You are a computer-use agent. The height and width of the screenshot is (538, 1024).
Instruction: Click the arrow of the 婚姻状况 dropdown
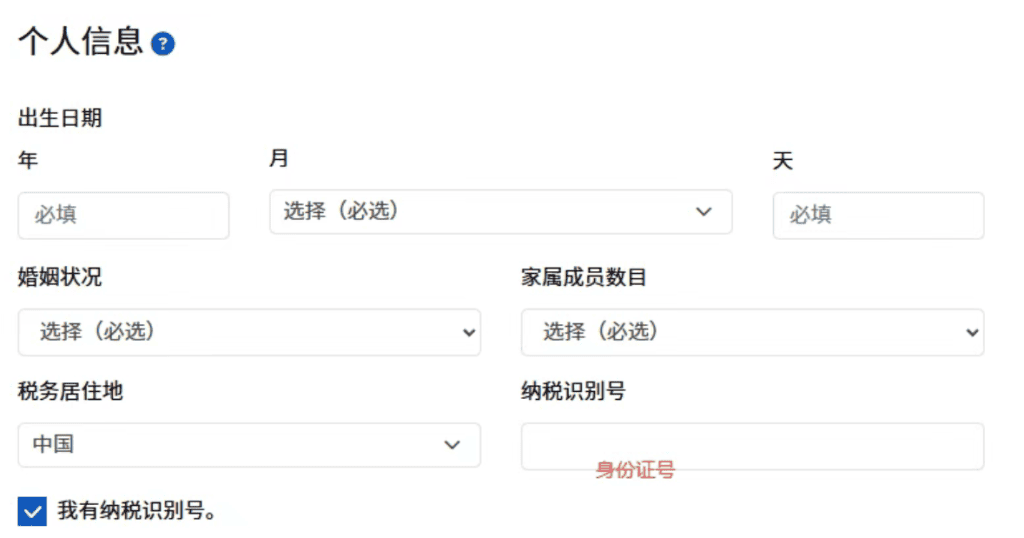pyautogui.click(x=469, y=333)
